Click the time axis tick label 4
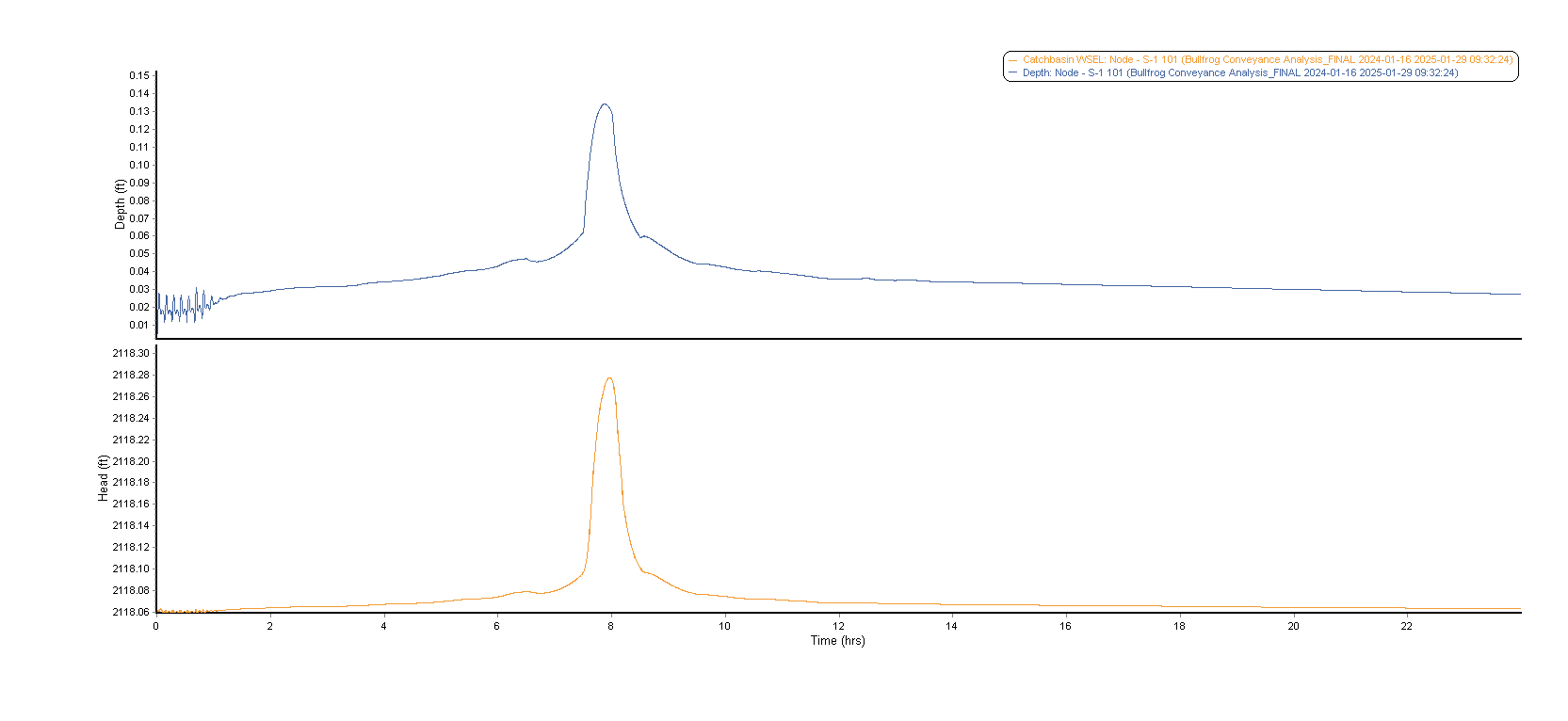 coord(383,626)
